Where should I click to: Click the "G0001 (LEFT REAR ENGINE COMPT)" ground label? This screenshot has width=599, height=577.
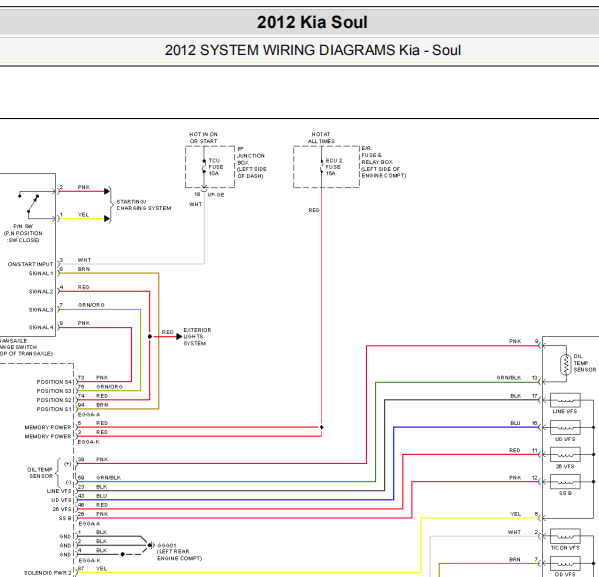[x=179, y=552]
